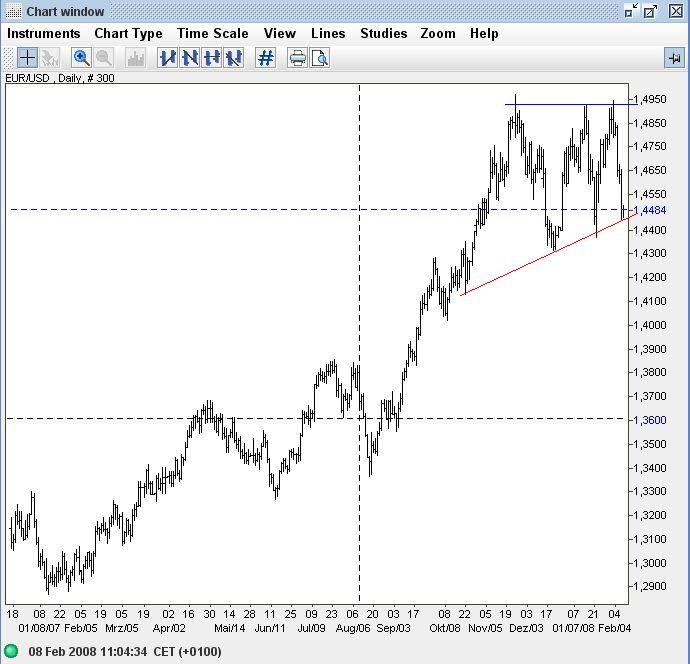Screen dimensions: 690x664
Task: Select the horizontal line drawing tool
Action: tap(212, 58)
